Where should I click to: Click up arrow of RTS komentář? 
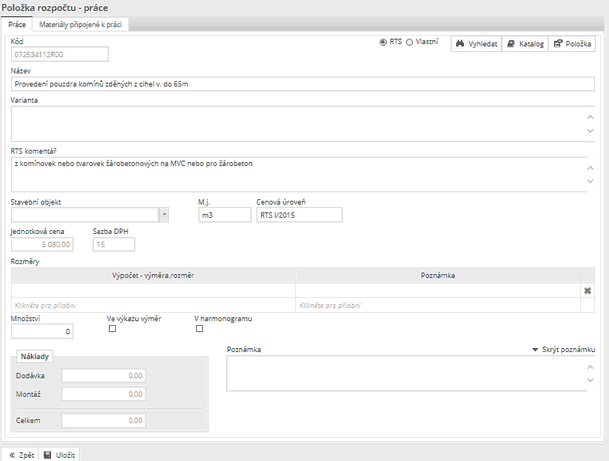(590, 168)
